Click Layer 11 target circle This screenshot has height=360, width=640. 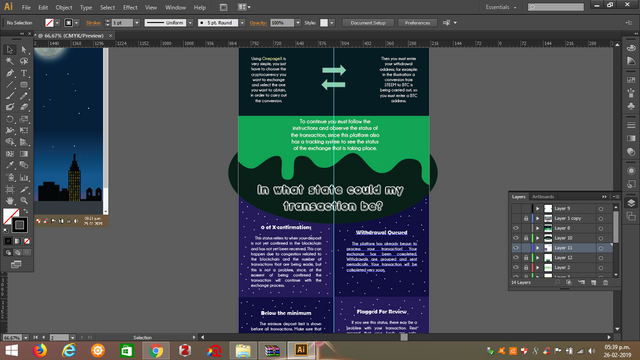pos(601,248)
